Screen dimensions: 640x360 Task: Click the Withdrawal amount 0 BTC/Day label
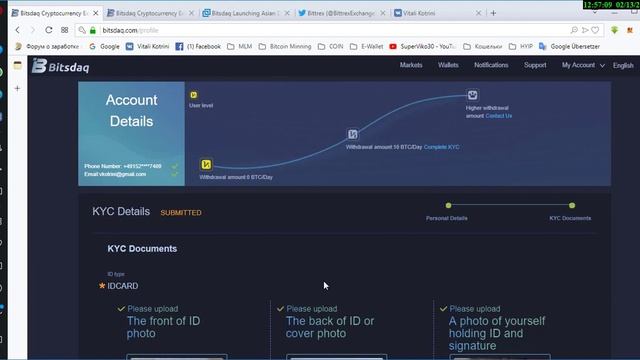click(236, 177)
